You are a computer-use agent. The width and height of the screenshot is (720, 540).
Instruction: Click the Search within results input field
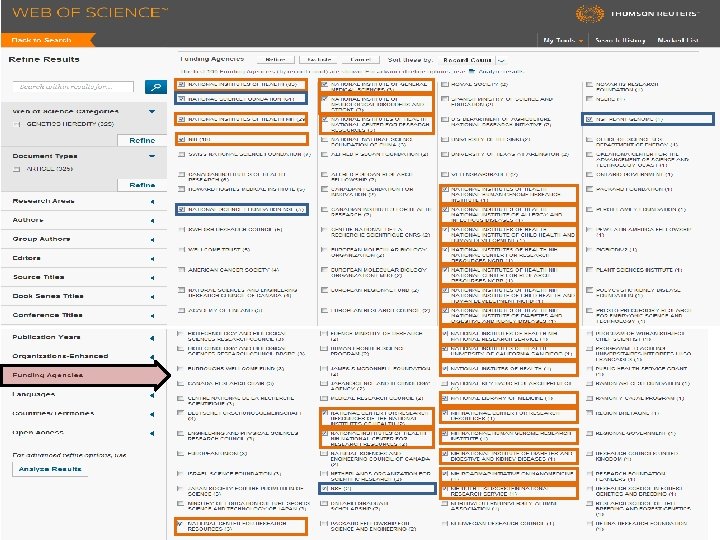(73, 87)
